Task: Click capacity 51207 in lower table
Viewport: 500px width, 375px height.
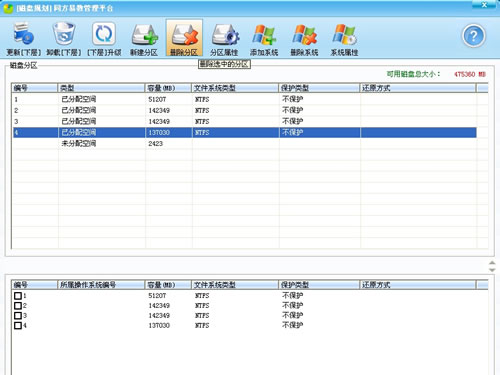Action: coord(157,296)
